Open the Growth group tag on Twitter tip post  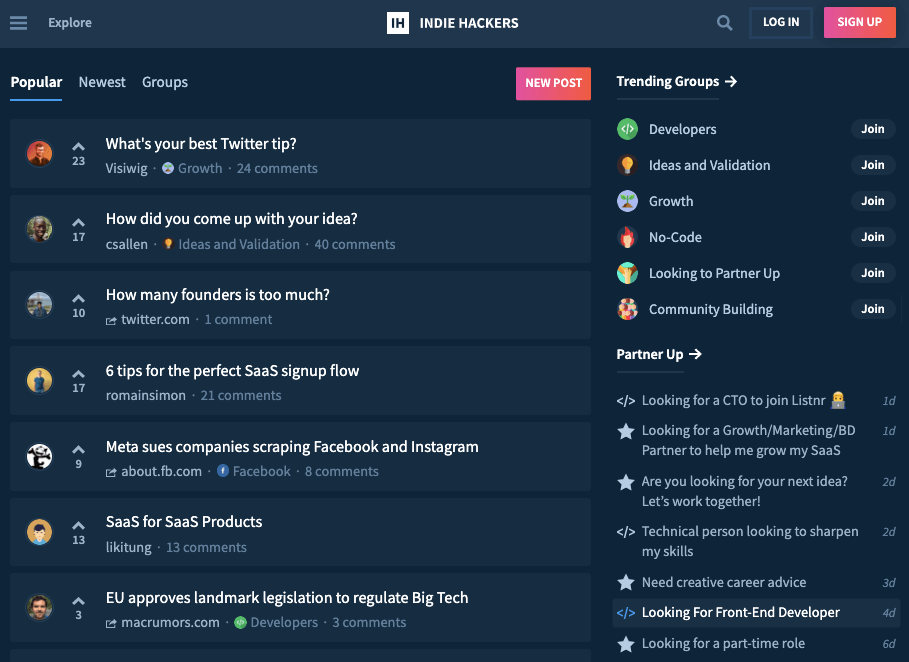[x=200, y=169]
